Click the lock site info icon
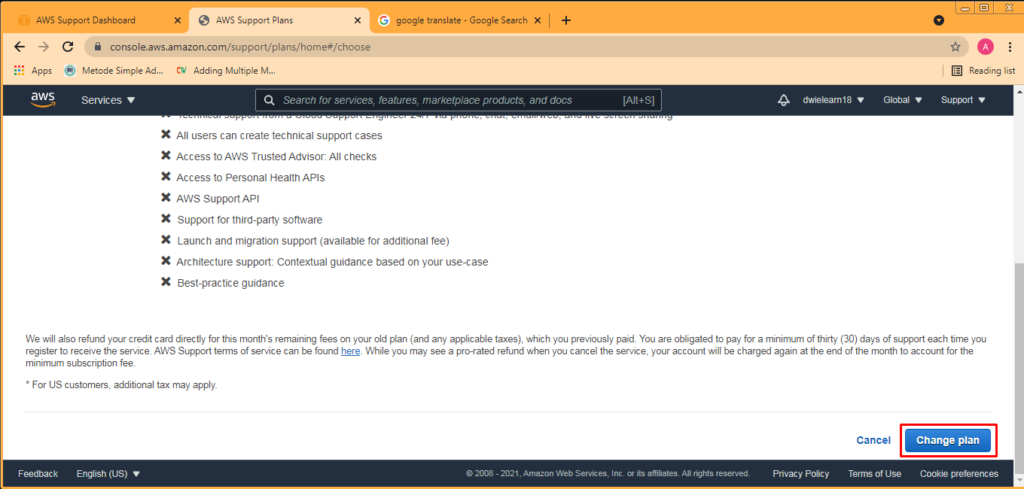The height and width of the screenshot is (489, 1024). click(99, 47)
